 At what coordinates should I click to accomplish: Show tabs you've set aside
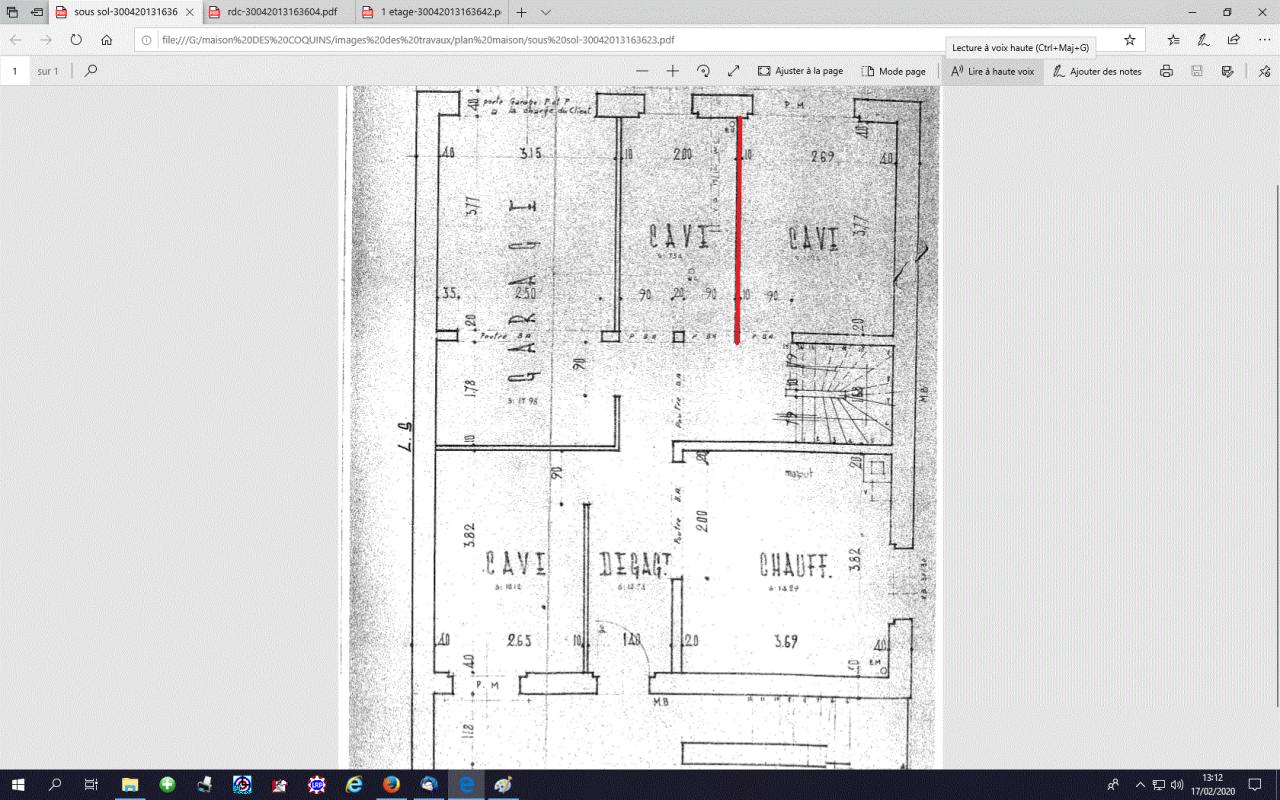click(x=13, y=12)
